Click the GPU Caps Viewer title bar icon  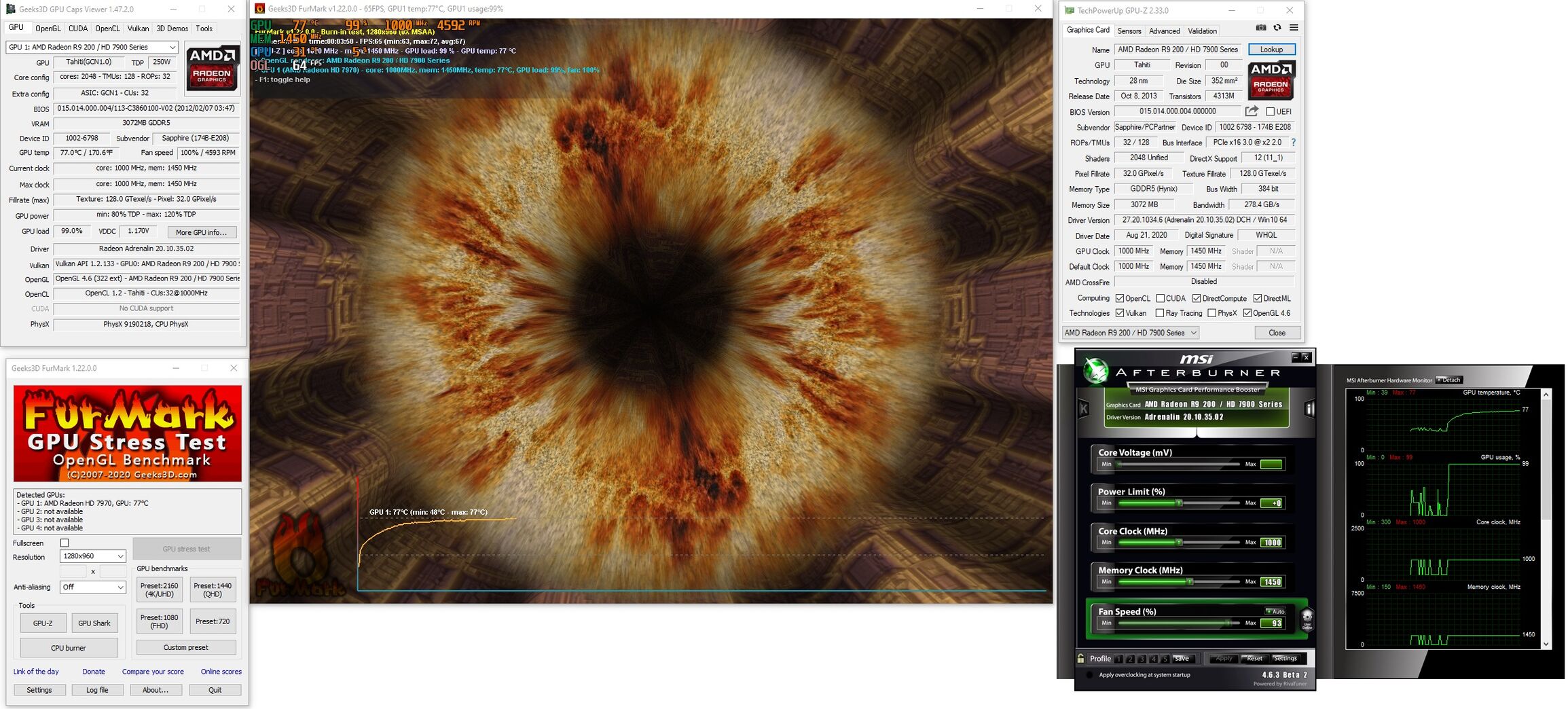[x=12, y=10]
